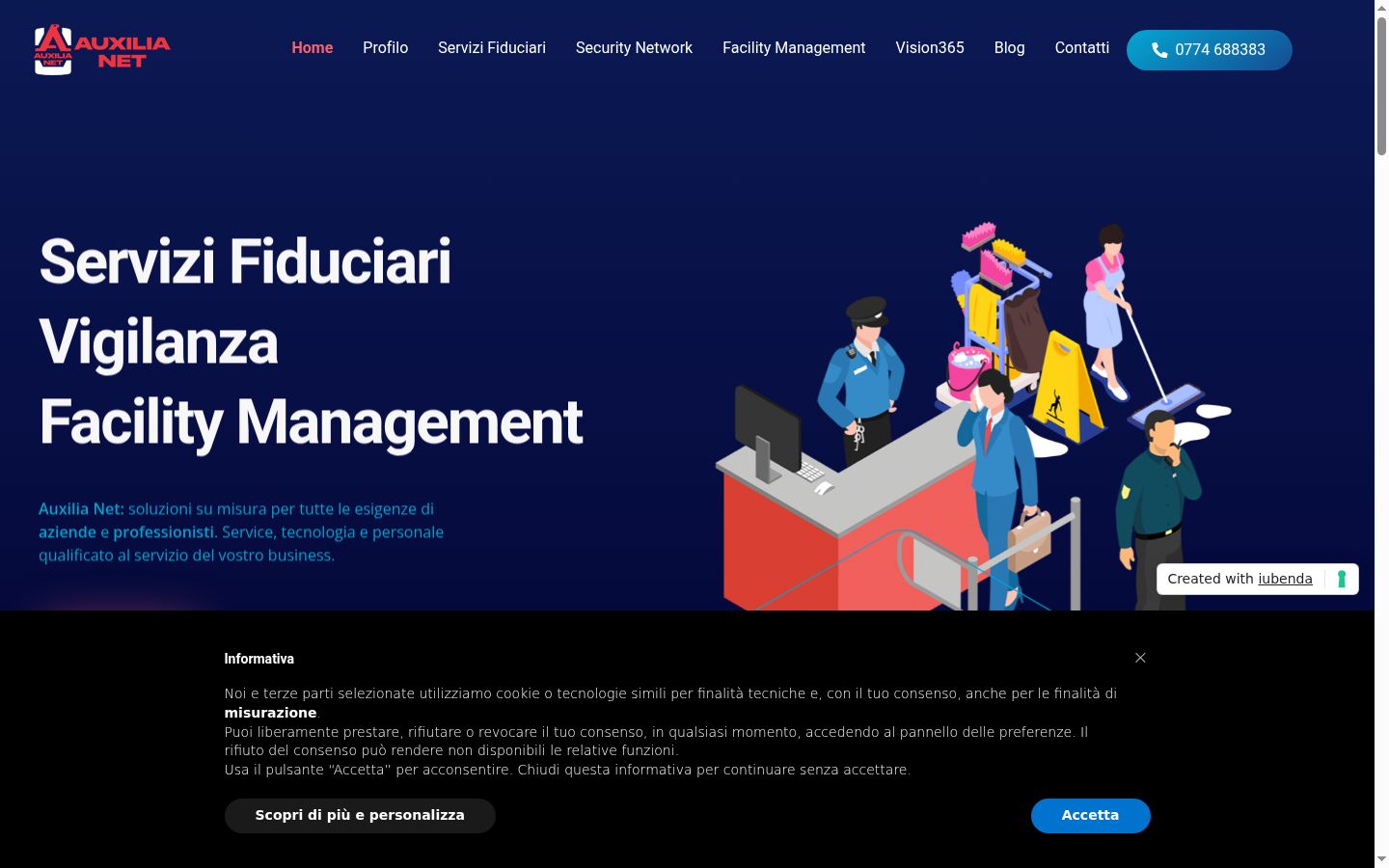Open Scopri di più e personalizza
Screen dimensions: 1389x868
[x=360, y=815]
